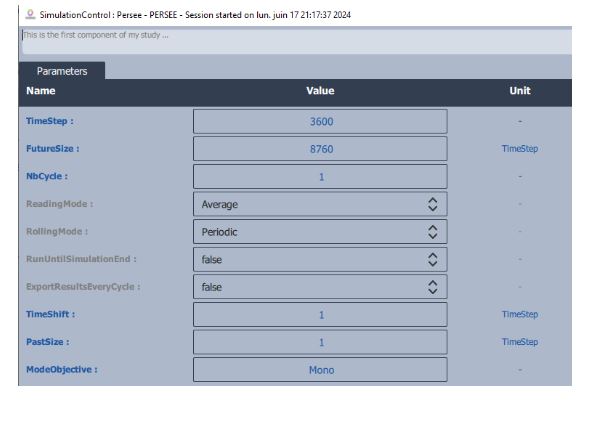The width and height of the screenshot is (600, 424).
Task: Edit the NbCycle value field
Action: [320, 176]
